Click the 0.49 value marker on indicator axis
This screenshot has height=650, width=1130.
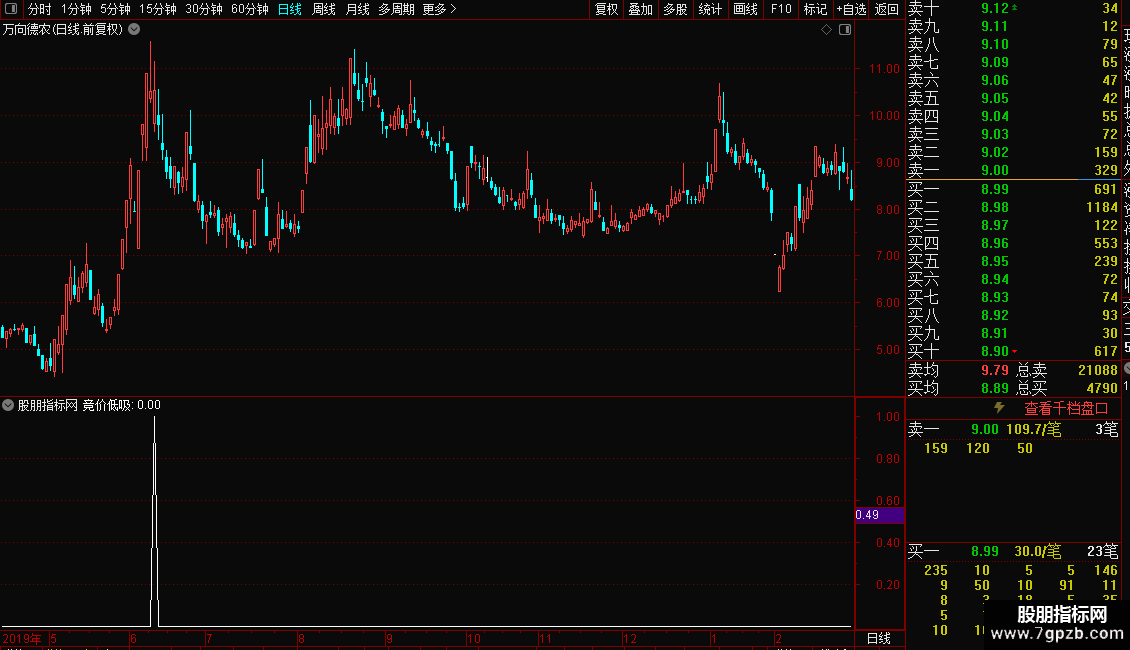pyautogui.click(x=879, y=515)
